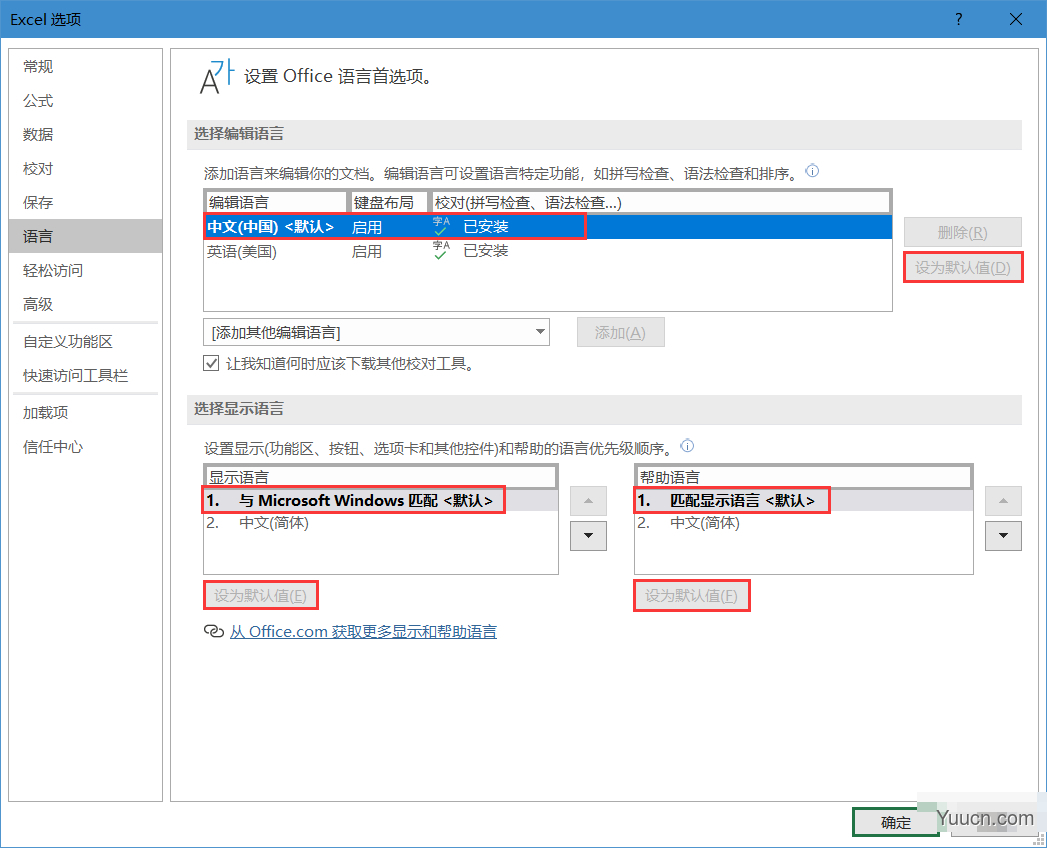Click proofing installed icon in 中文(中国) row
1047x848 pixels.
(x=441, y=226)
